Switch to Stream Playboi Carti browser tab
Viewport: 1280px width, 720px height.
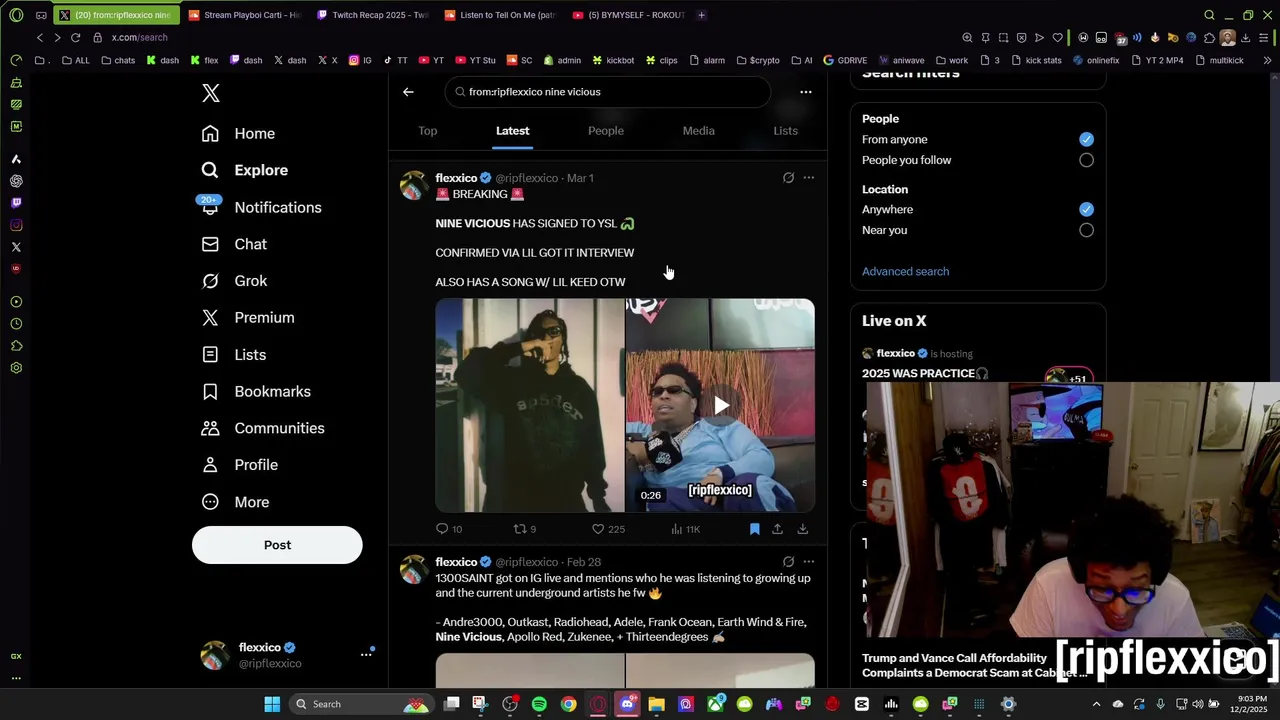243,15
